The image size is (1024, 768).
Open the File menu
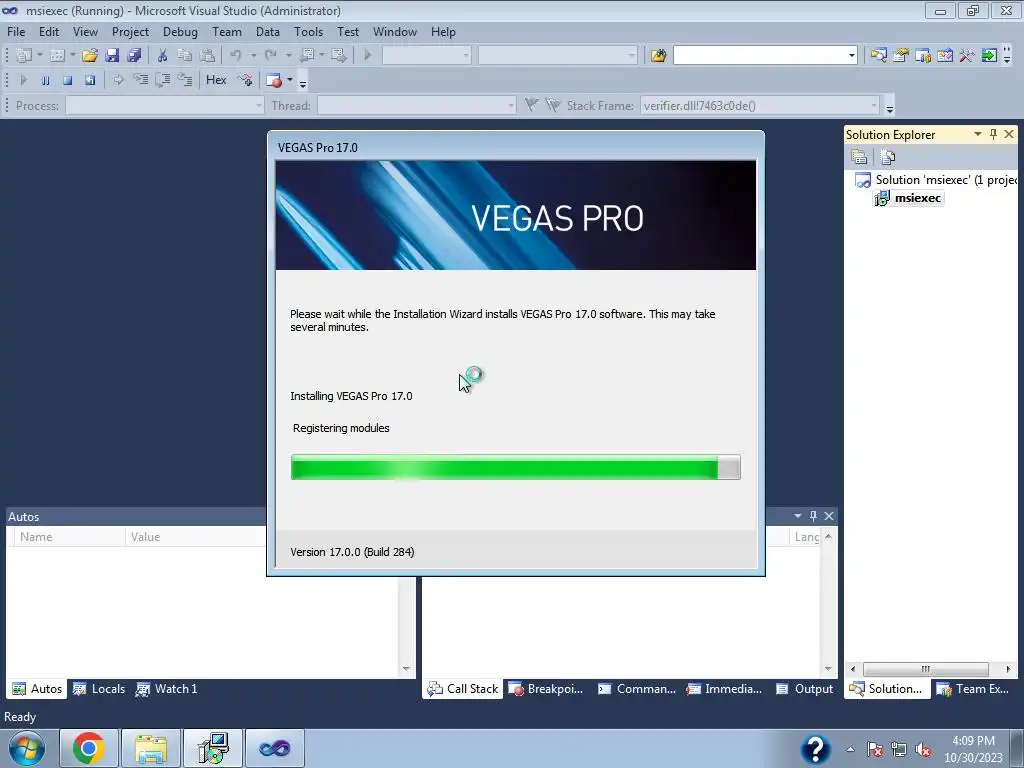click(16, 32)
